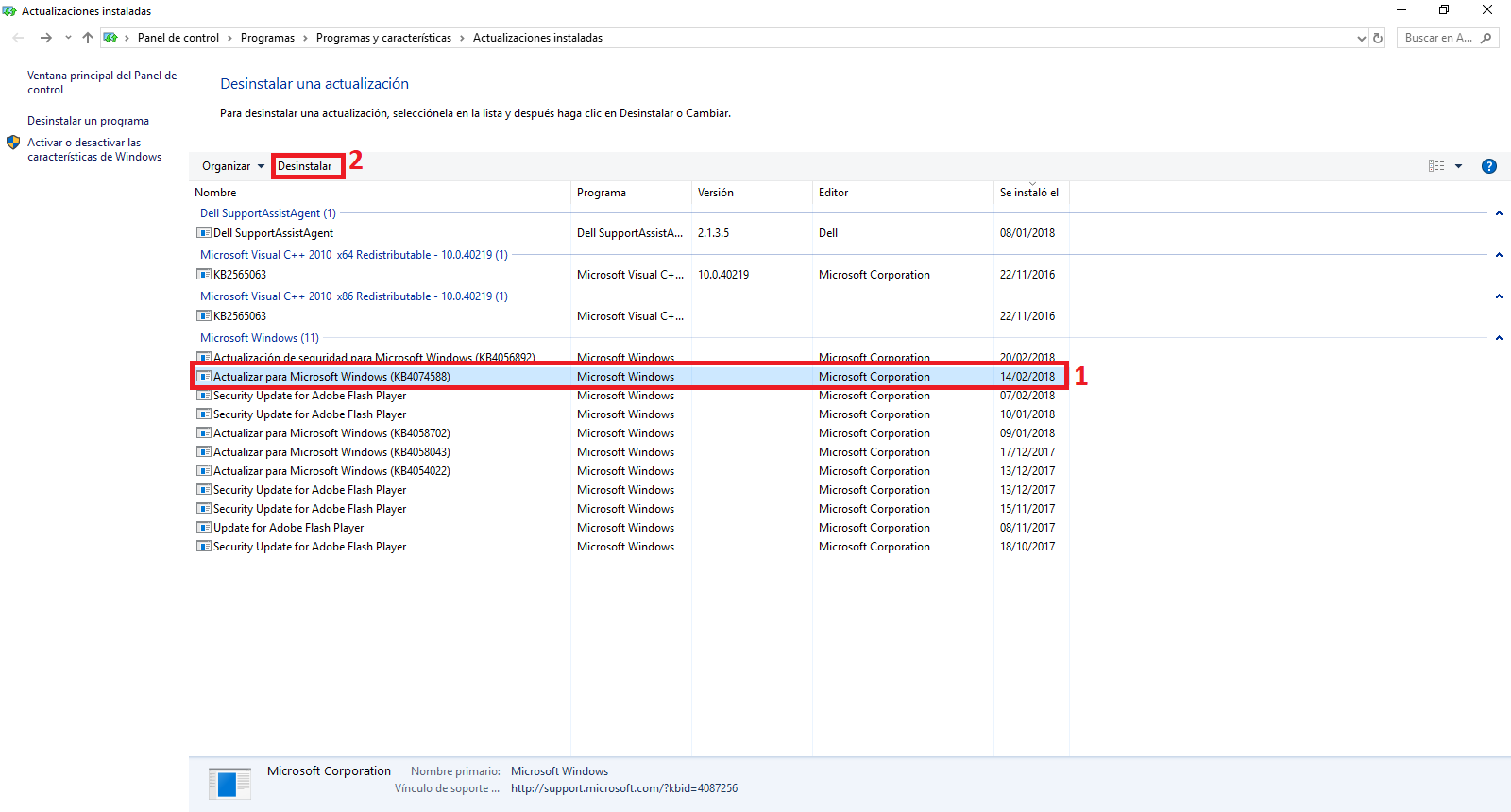This screenshot has width=1511, height=812.
Task: Navigate to Panel de control breadcrumb
Action: pos(178,38)
